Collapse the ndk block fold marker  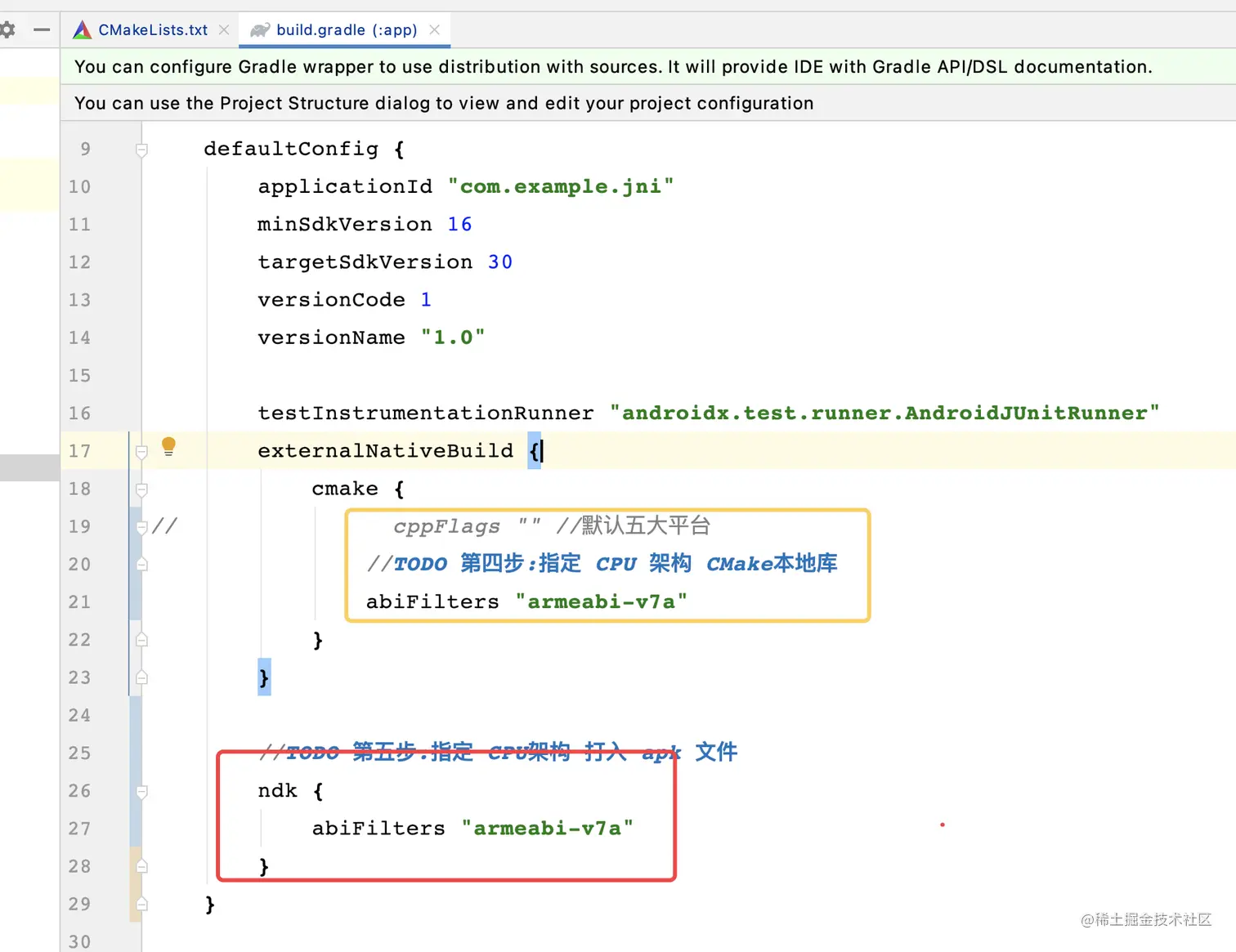point(141,791)
